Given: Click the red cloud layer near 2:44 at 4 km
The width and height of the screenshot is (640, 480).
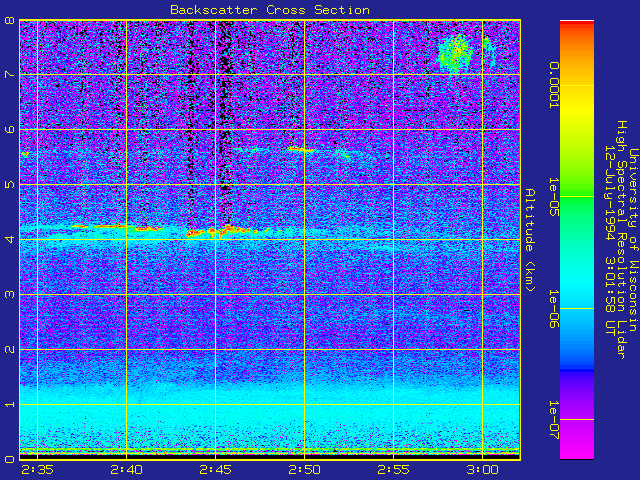Looking at the screenshot, I should [x=195, y=233].
